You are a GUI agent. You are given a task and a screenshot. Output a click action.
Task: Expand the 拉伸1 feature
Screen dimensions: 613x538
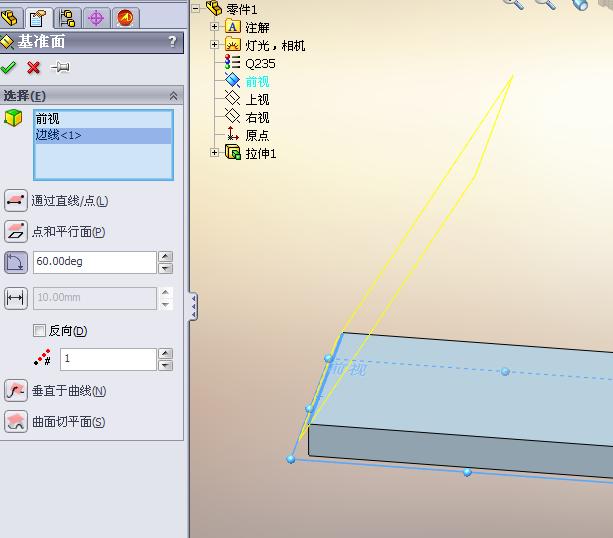pos(214,152)
